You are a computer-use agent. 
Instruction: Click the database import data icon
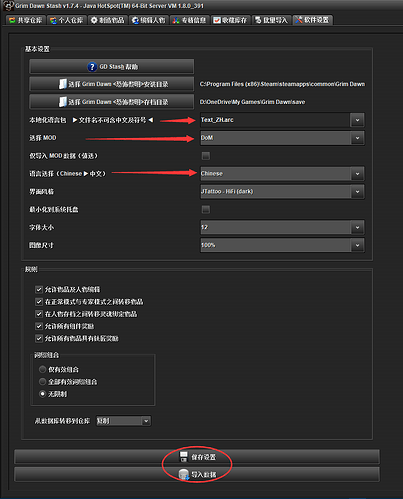point(184,474)
